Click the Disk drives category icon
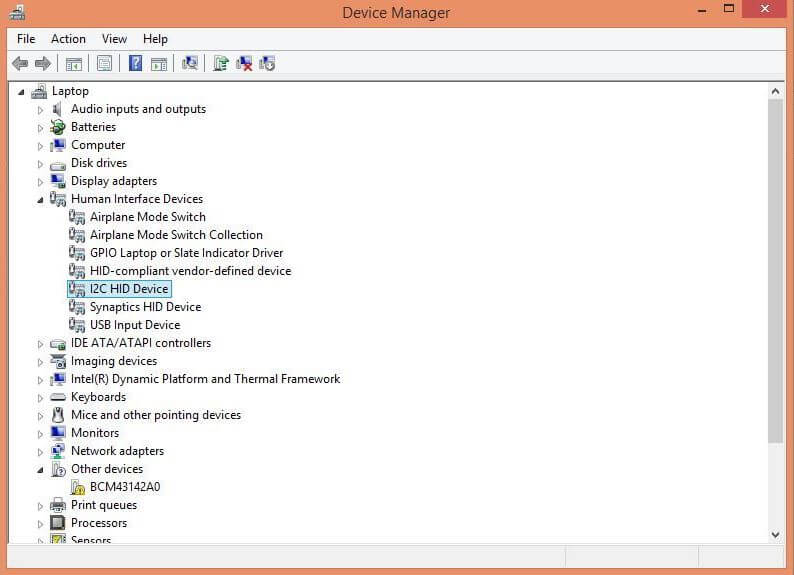 pyautogui.click(x=58, y=164)
